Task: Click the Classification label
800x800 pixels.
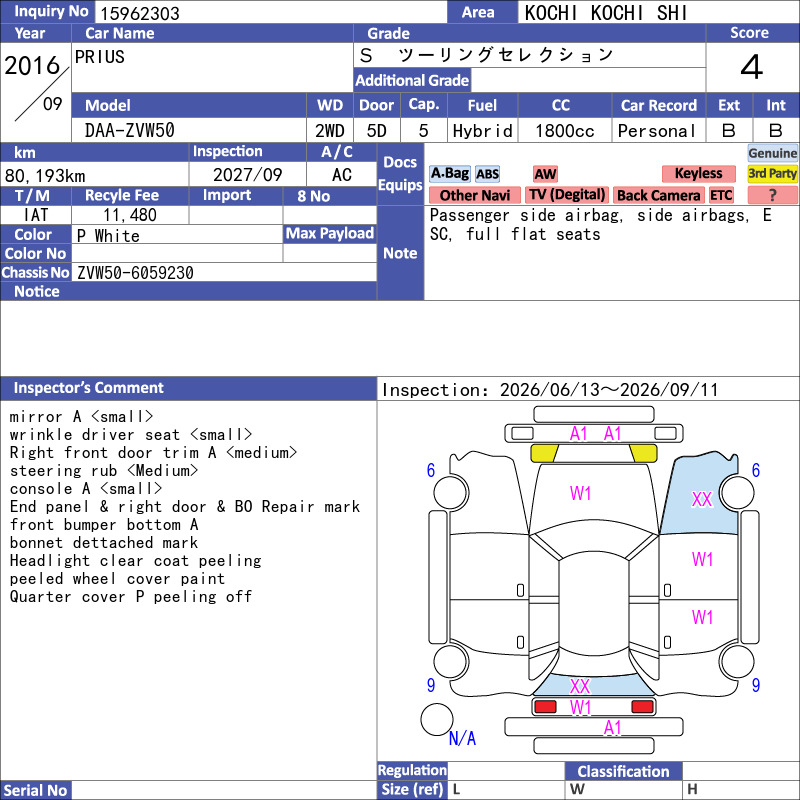Action: pos(623,771)
